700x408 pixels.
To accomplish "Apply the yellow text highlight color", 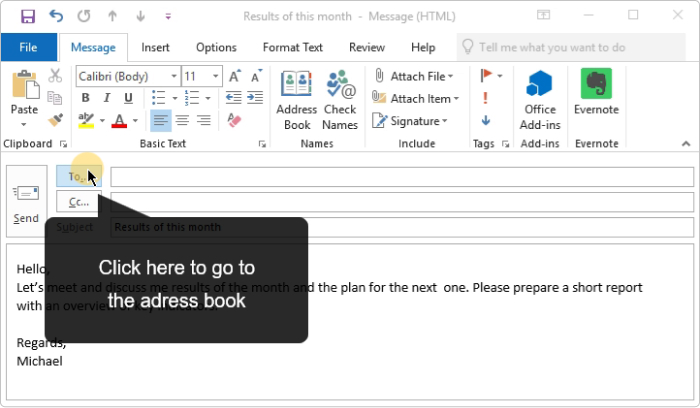I will 86,121.
